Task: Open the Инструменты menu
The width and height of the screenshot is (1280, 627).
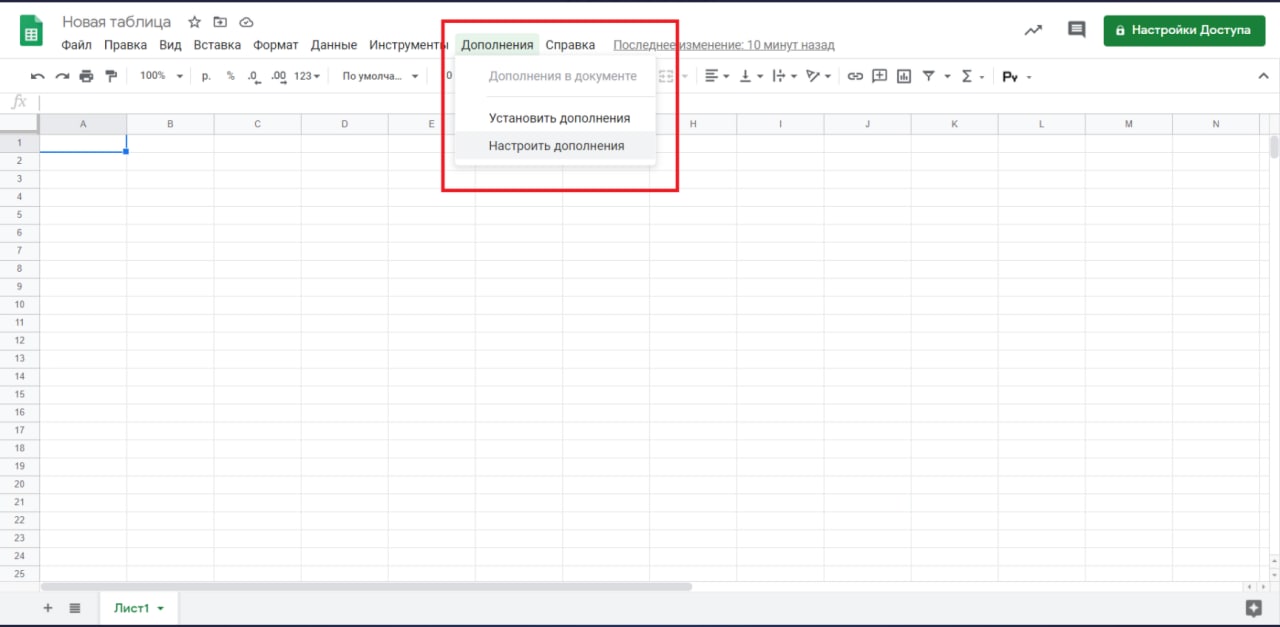Action: coord(409,45)
